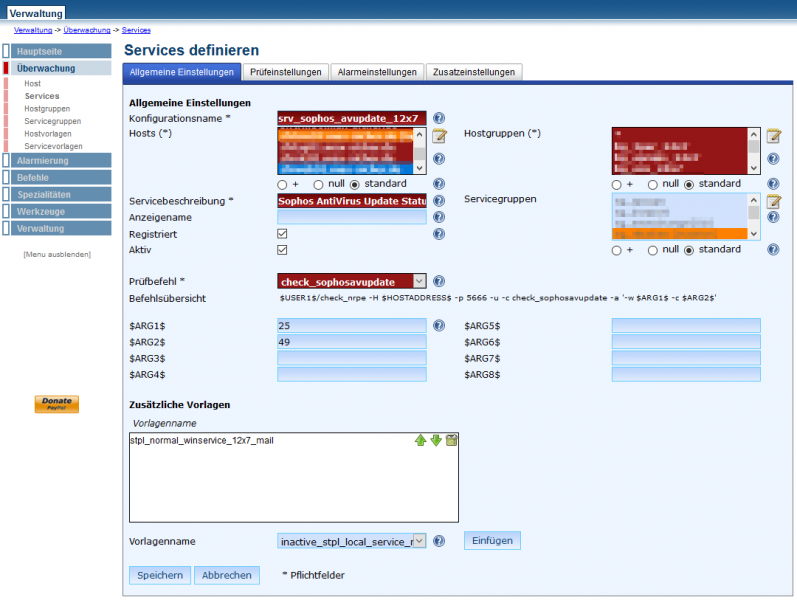This screenshot has height=600, width=797.
Task: Click the $ARG1$ input field
Action: tap(352, 325)
